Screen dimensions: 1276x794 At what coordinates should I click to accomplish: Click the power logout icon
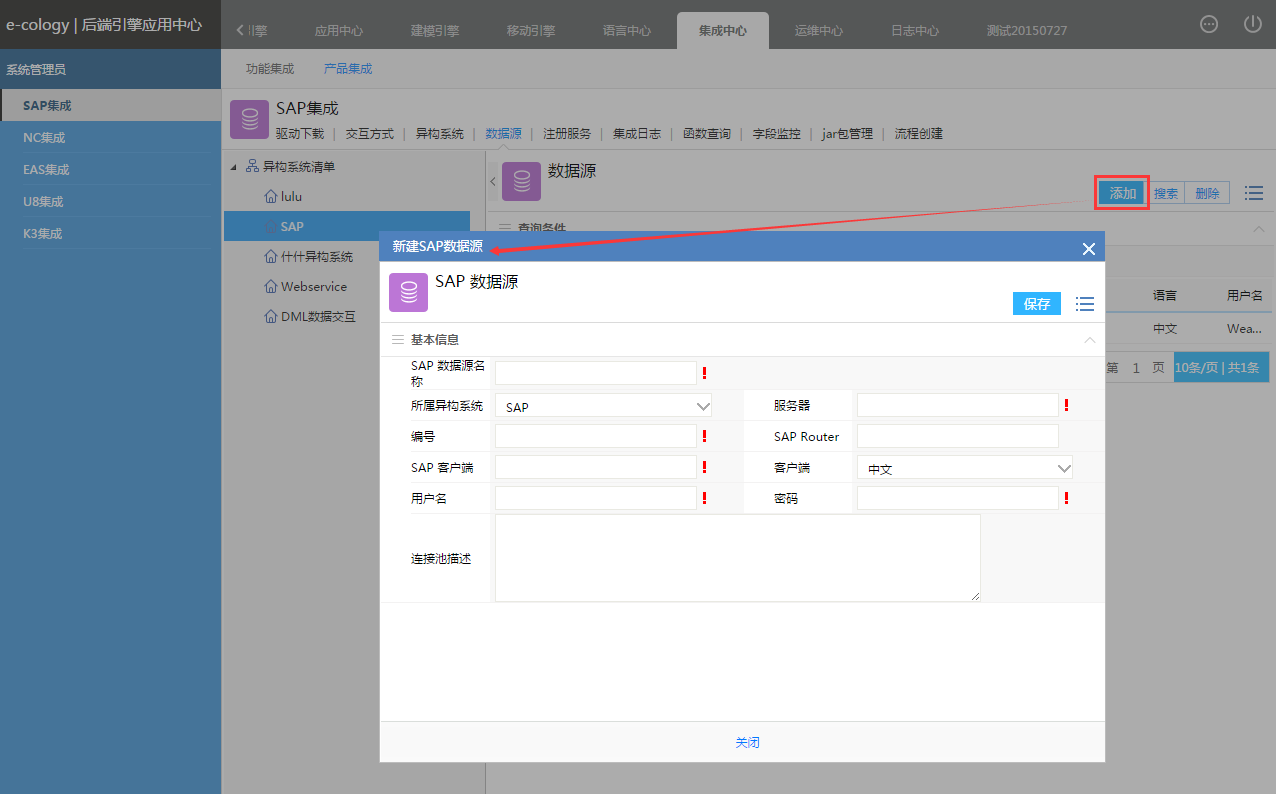point(1252,24)
